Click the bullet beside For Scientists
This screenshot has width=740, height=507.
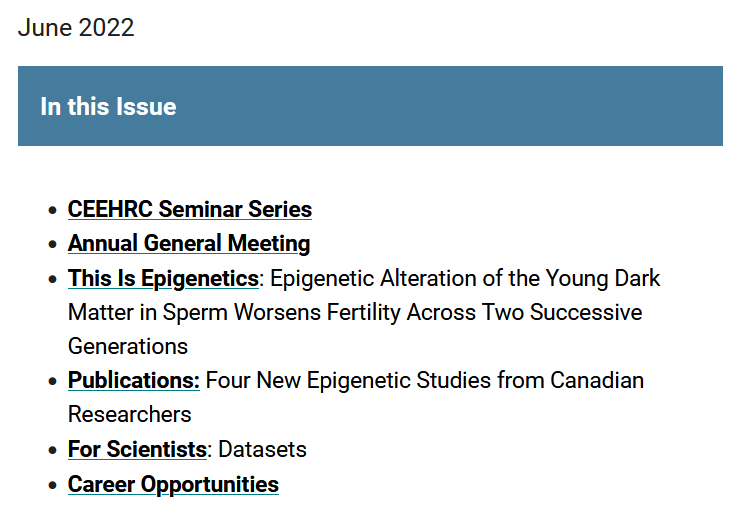[52, 450]
